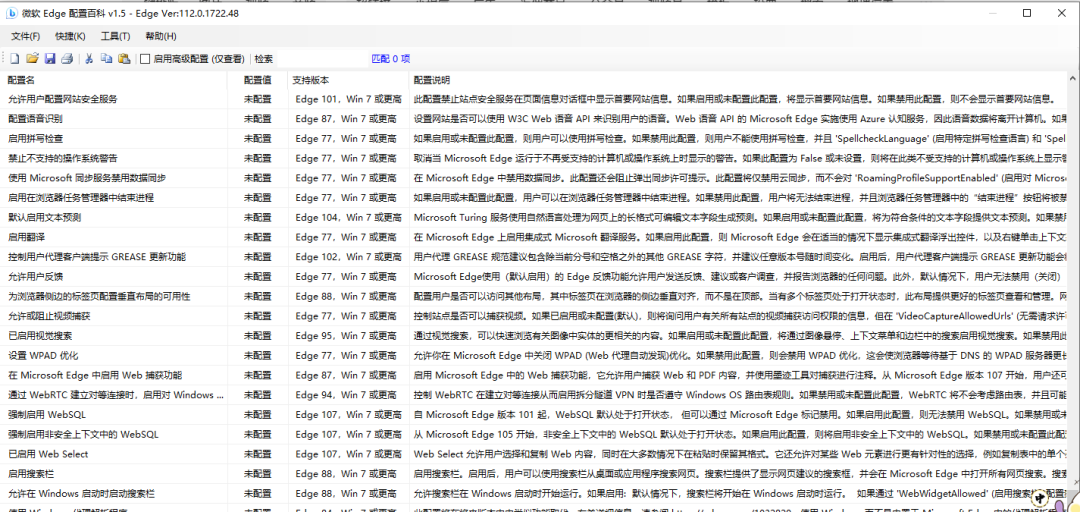Viewport: 1080px width, 512px height.
Task: Click description text of 启用拼写检查 row
Action: point(741,139)
